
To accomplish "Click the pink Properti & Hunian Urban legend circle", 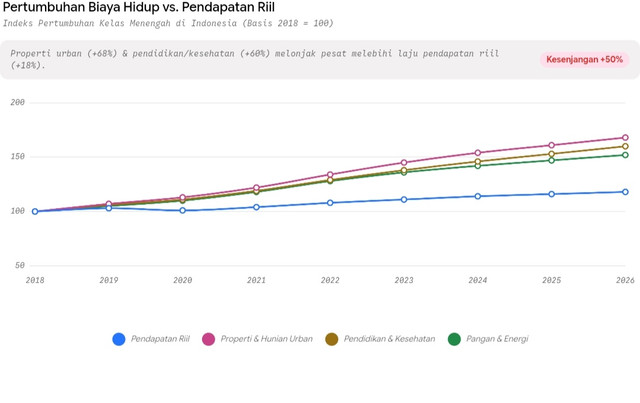I will coord(209,339).
